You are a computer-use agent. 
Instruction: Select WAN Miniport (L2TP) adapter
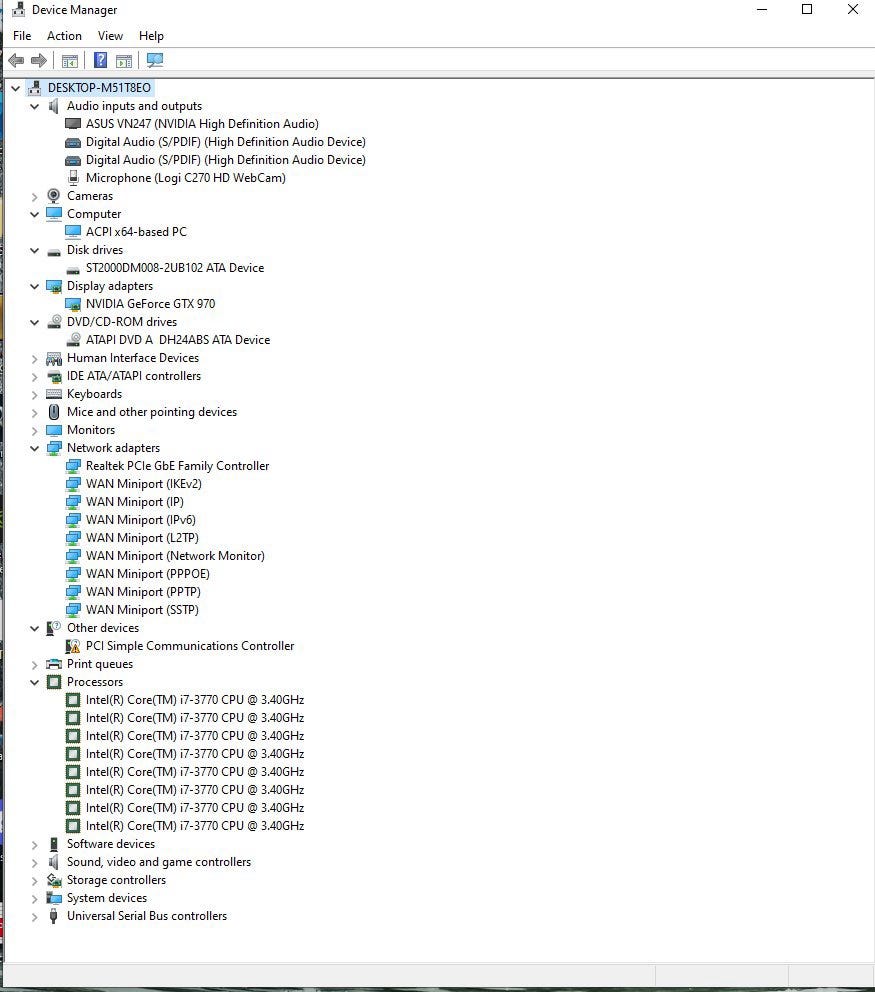click(x=142, y=538)
